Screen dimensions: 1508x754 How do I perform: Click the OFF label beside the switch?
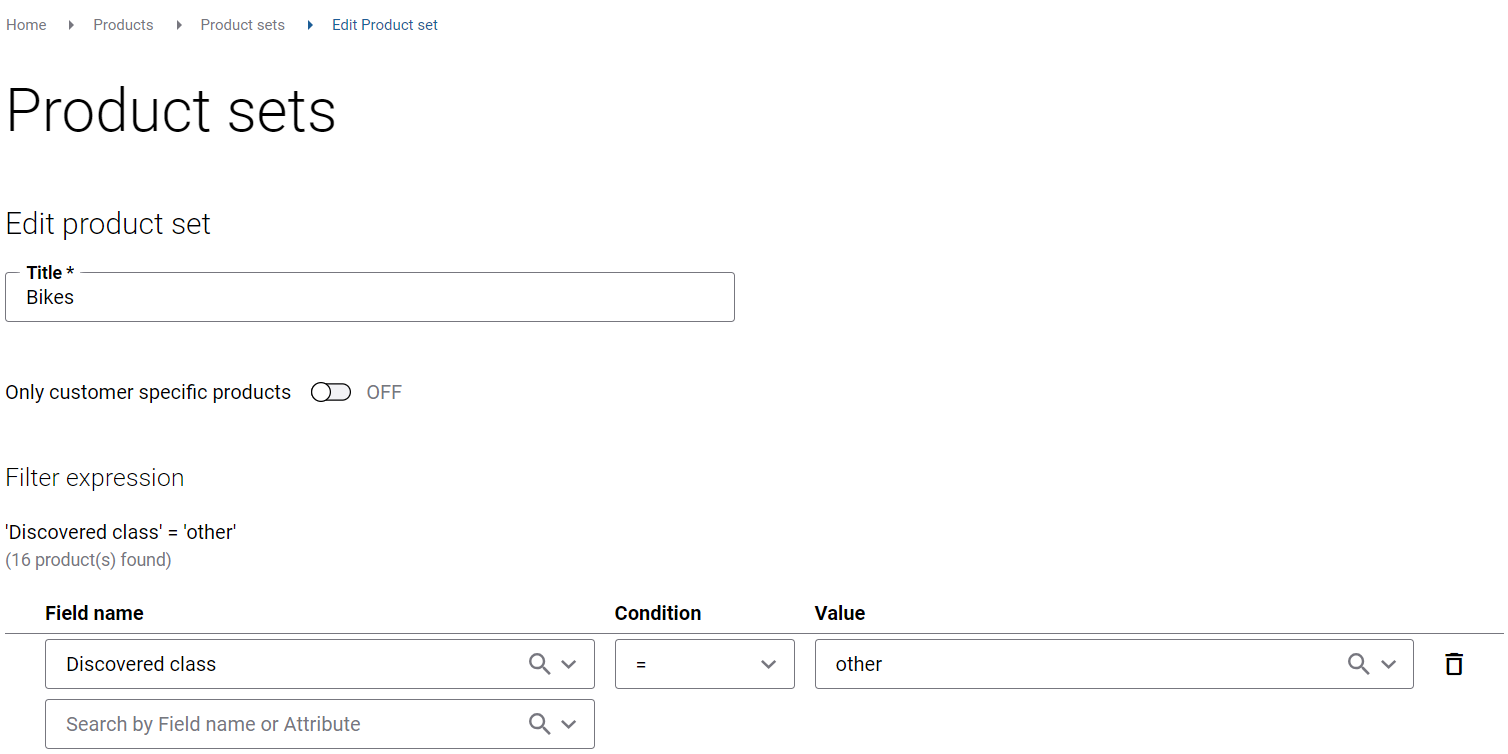pos(384,392)
